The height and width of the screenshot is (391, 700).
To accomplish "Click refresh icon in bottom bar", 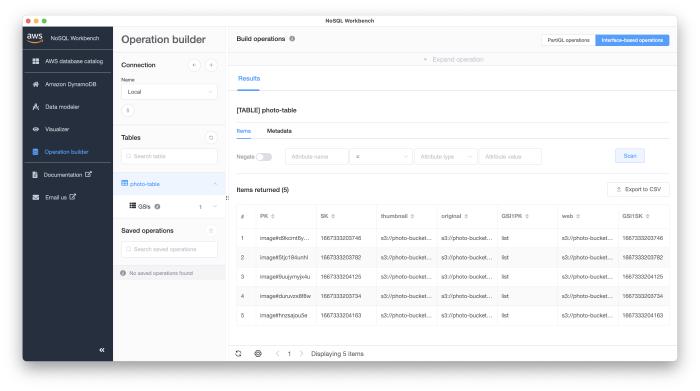I will coord(238,354).
